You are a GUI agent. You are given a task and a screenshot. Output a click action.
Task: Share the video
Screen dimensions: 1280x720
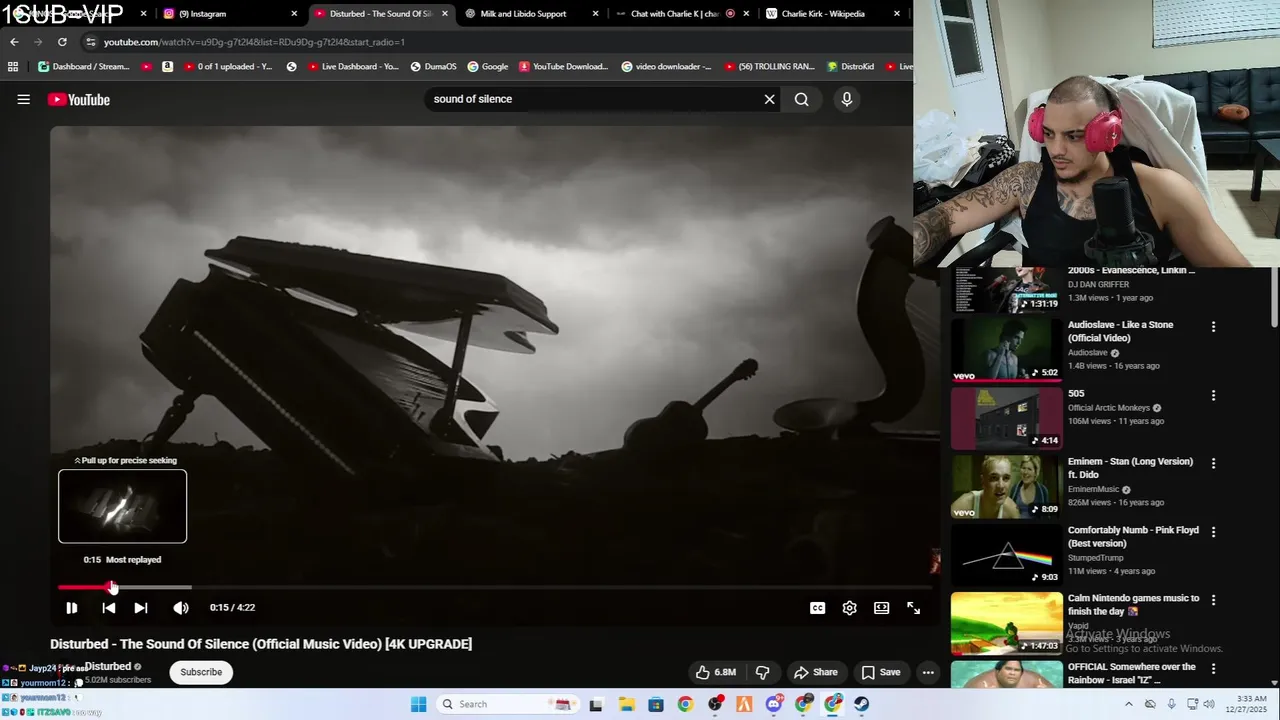pos(815,672)
